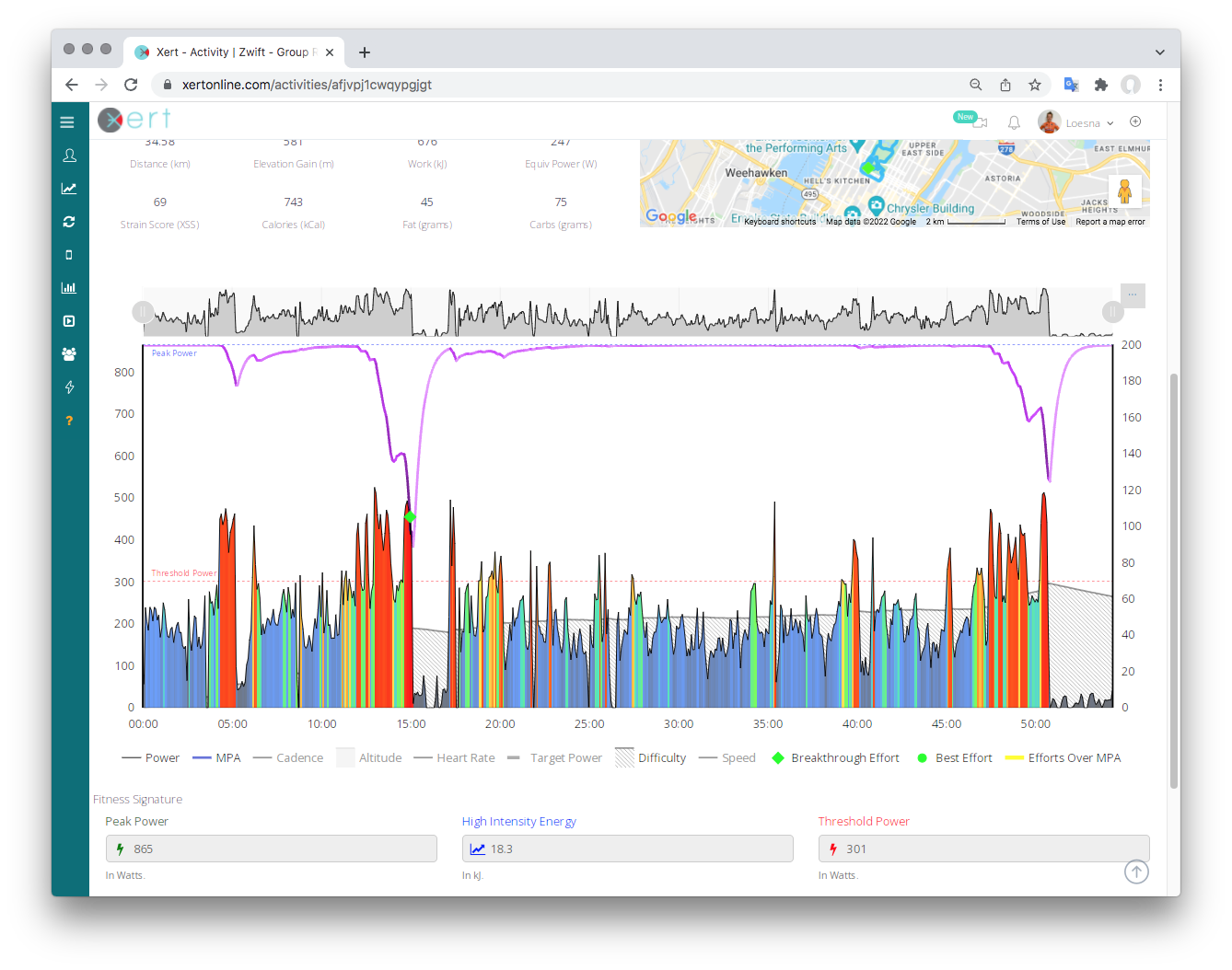1232x970 pixels.
Task: Open the map Terms of Use link
Action: (1040, 222)
